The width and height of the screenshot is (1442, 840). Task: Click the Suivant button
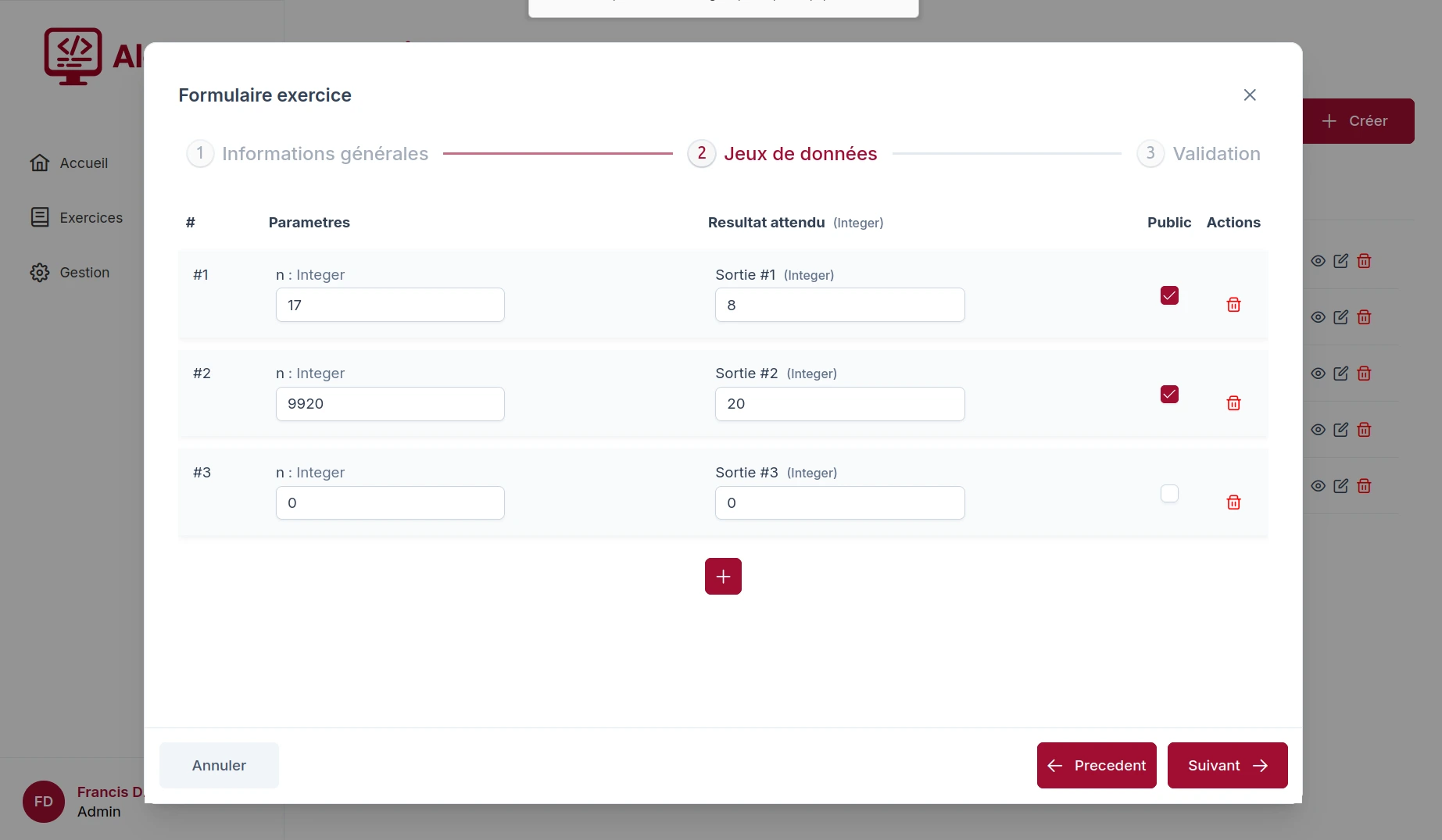(1227, 765)
